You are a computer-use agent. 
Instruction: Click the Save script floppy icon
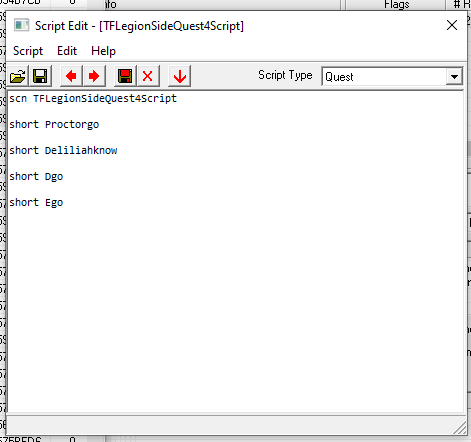40,76
